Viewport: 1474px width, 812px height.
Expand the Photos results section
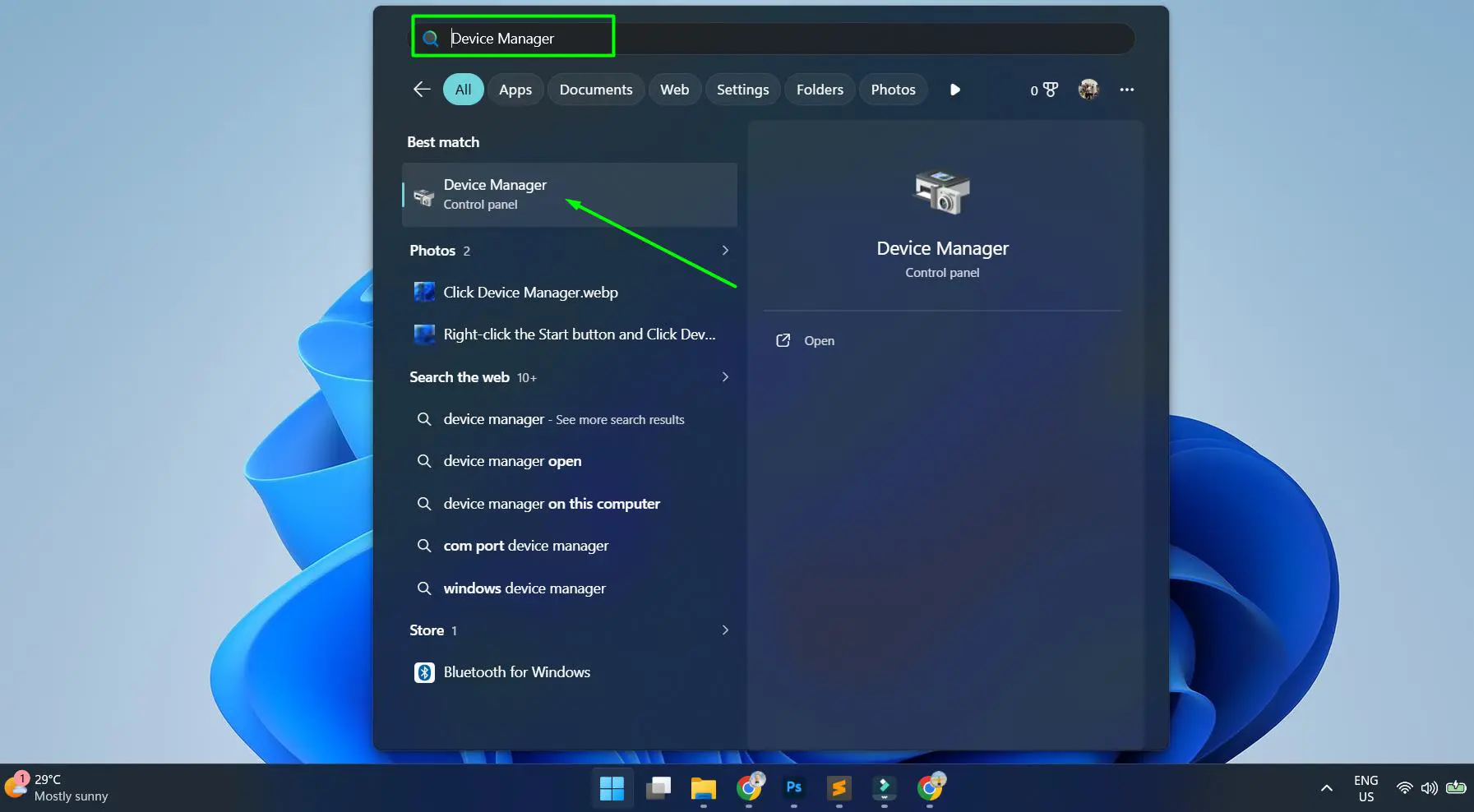pyautogui.click(x=725, y=251)
